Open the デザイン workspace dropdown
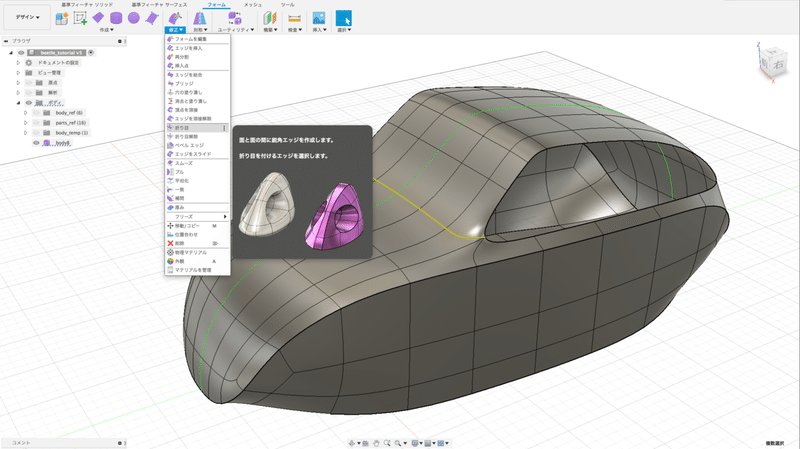This screenshot has height=449, width=800. (x=25, y=18)
